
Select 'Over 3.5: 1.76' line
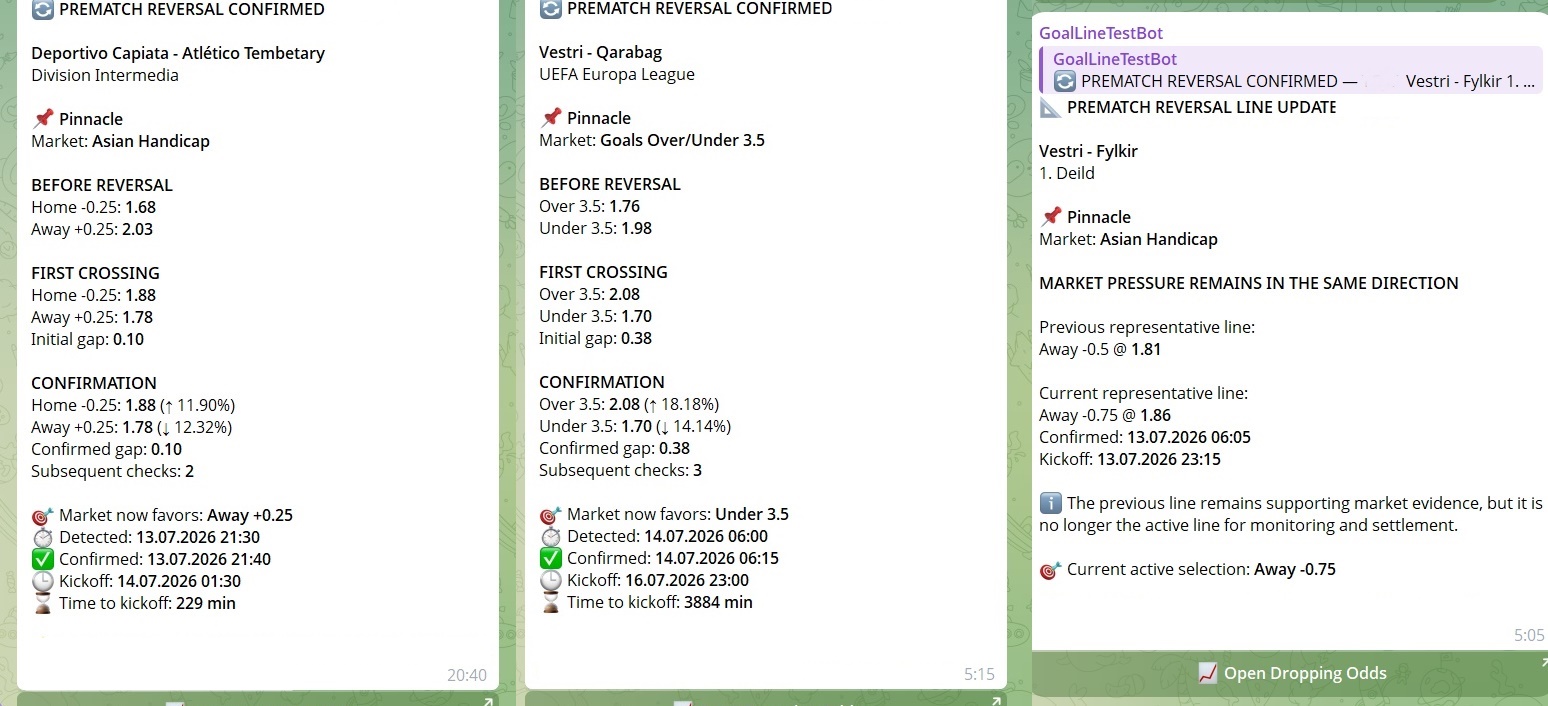click(x=589, y=206)
